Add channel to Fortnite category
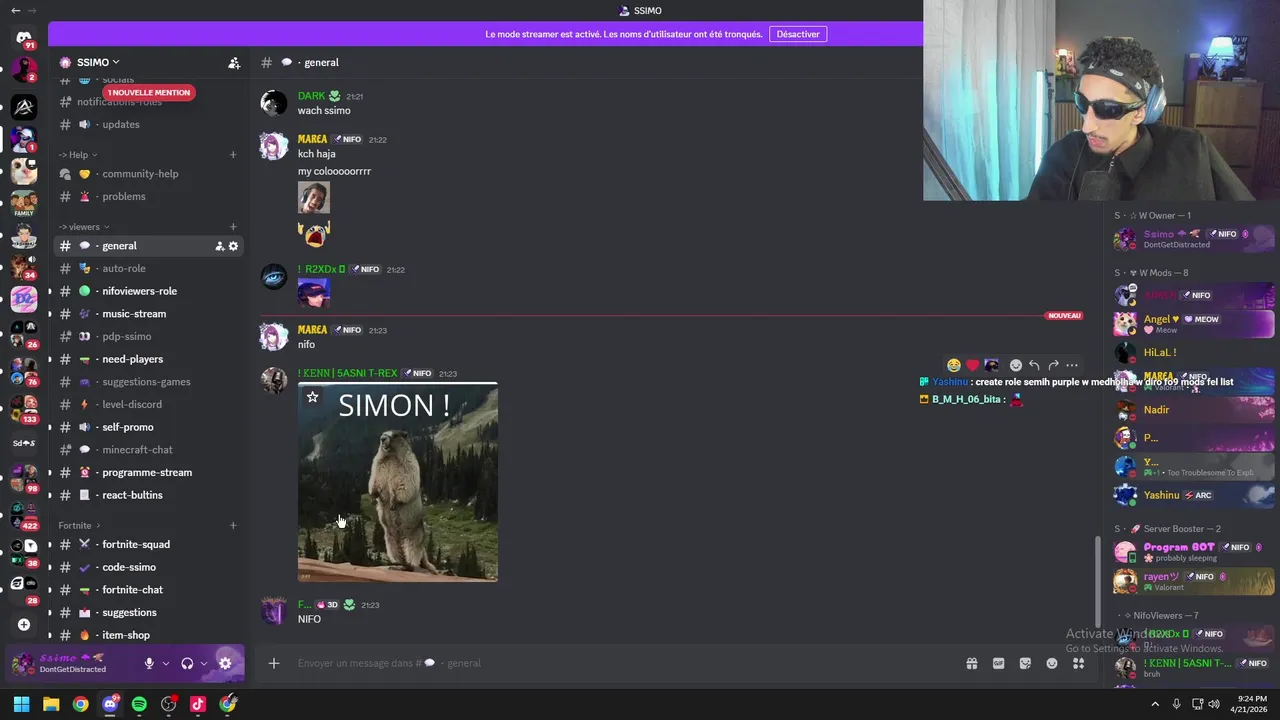The width and height of the screenshot is (1280, 720). pos(233,525)
